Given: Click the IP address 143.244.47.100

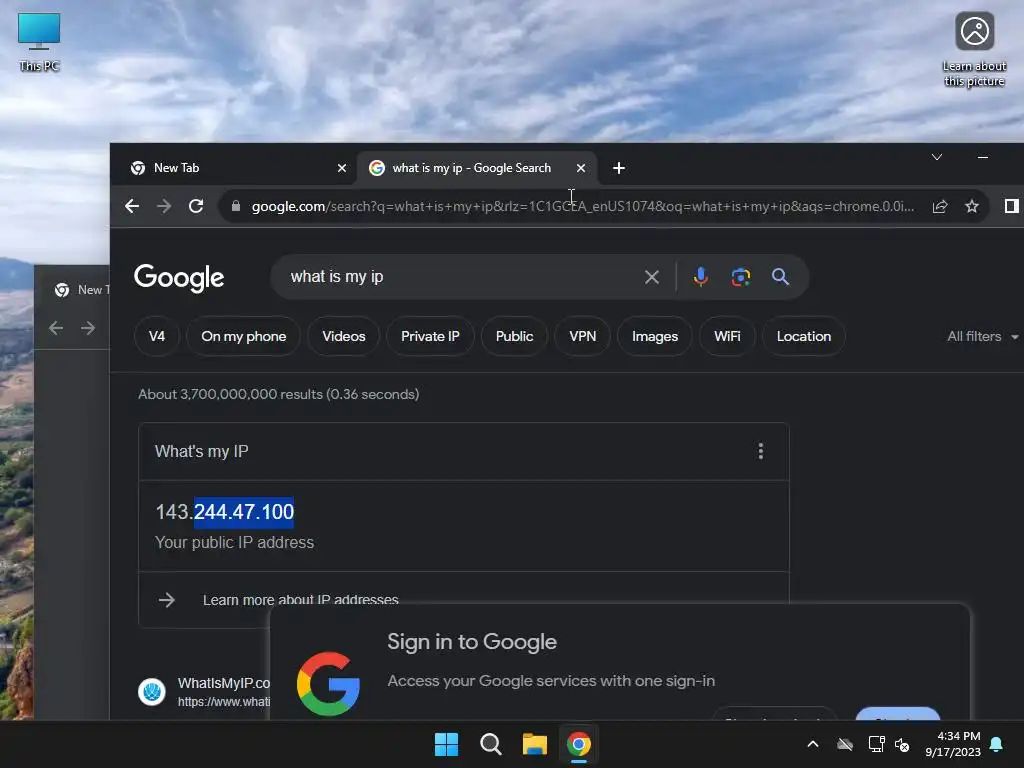Looking at the screenshot, I should [x=225, y=511].
